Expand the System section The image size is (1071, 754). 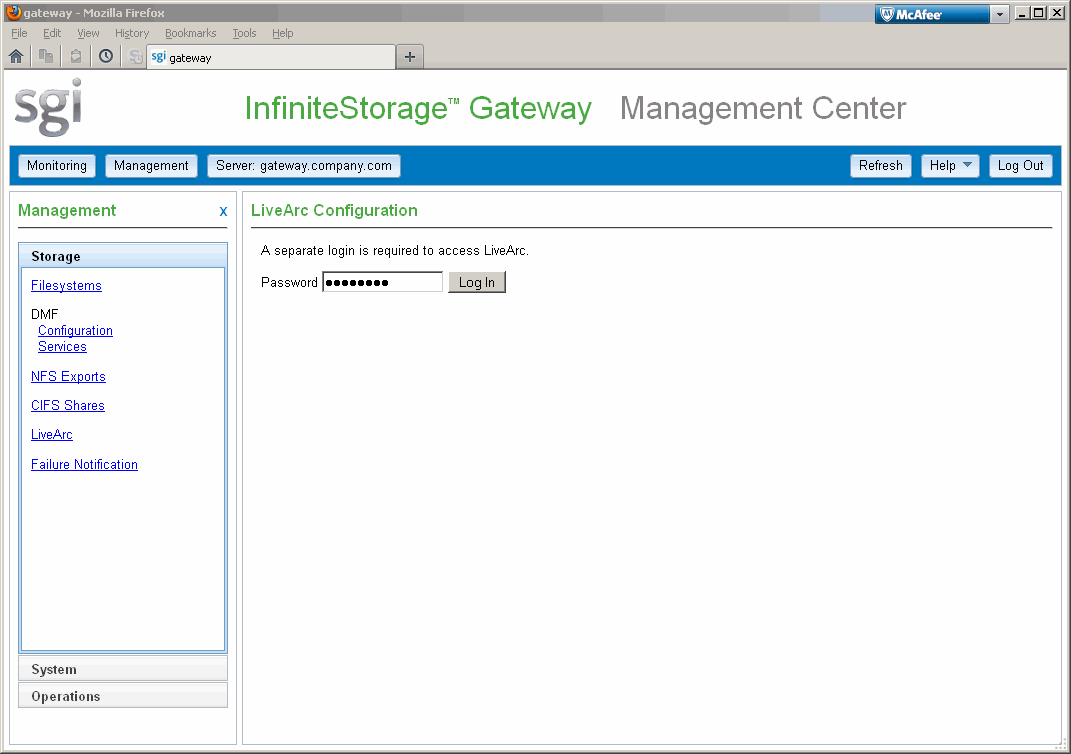point(123,669)
